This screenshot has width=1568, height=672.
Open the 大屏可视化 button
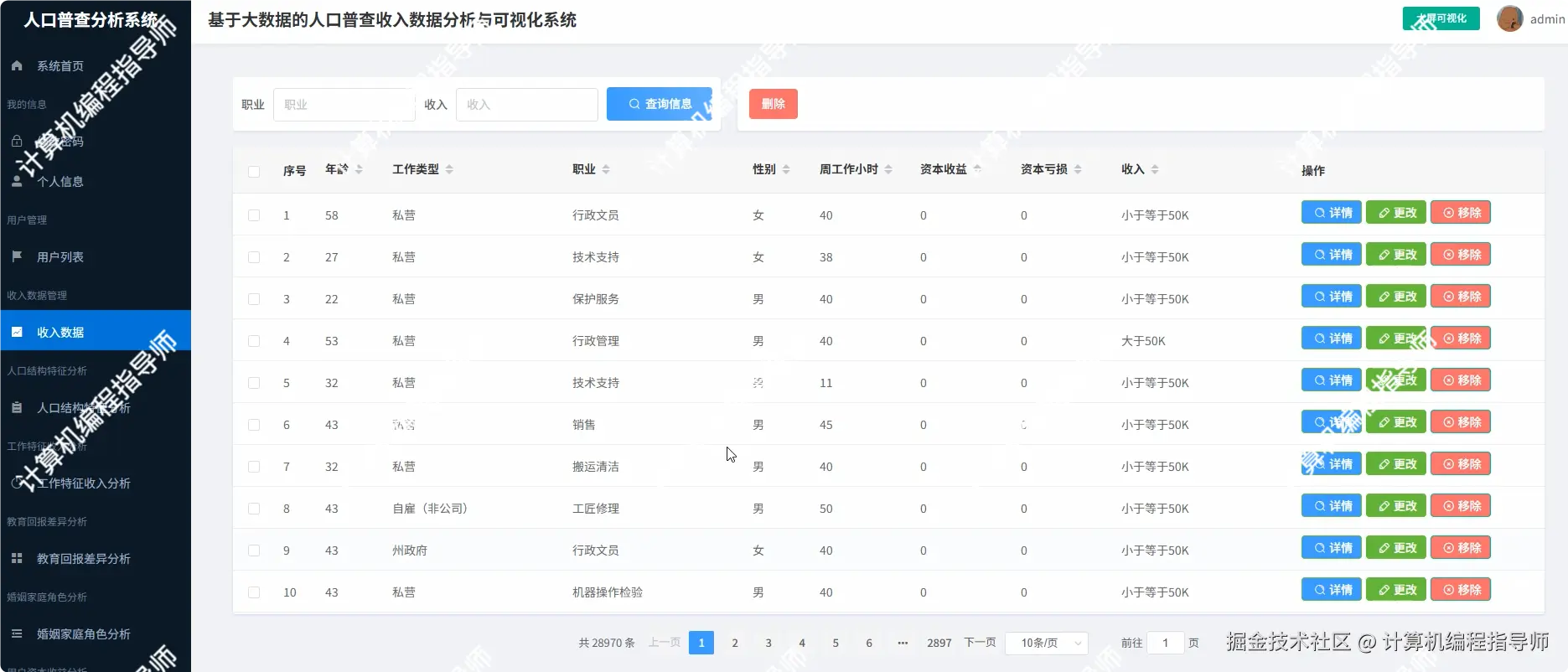coord(1441,18)
